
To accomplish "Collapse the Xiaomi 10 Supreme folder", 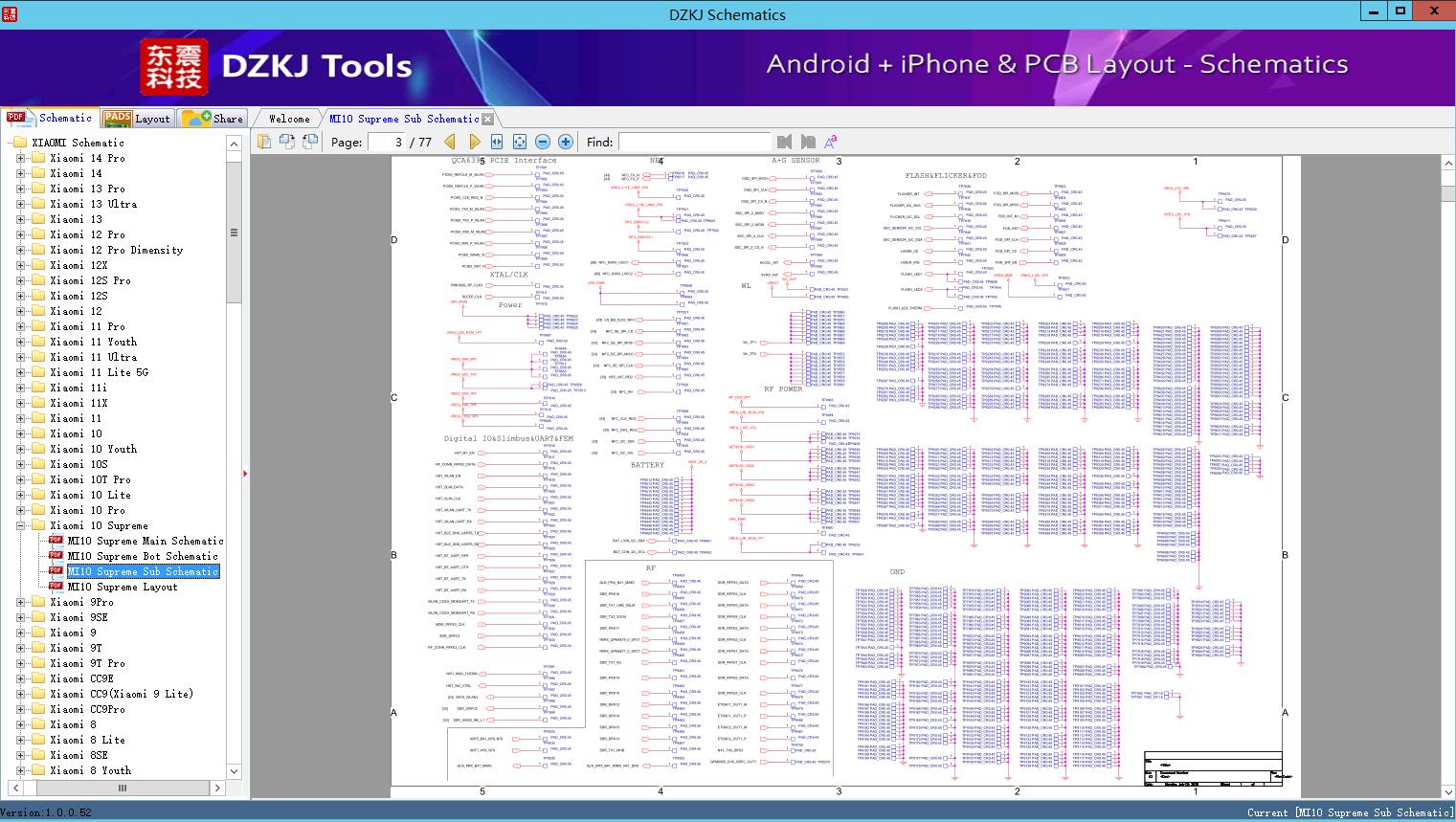I will [x=21, y=525].
